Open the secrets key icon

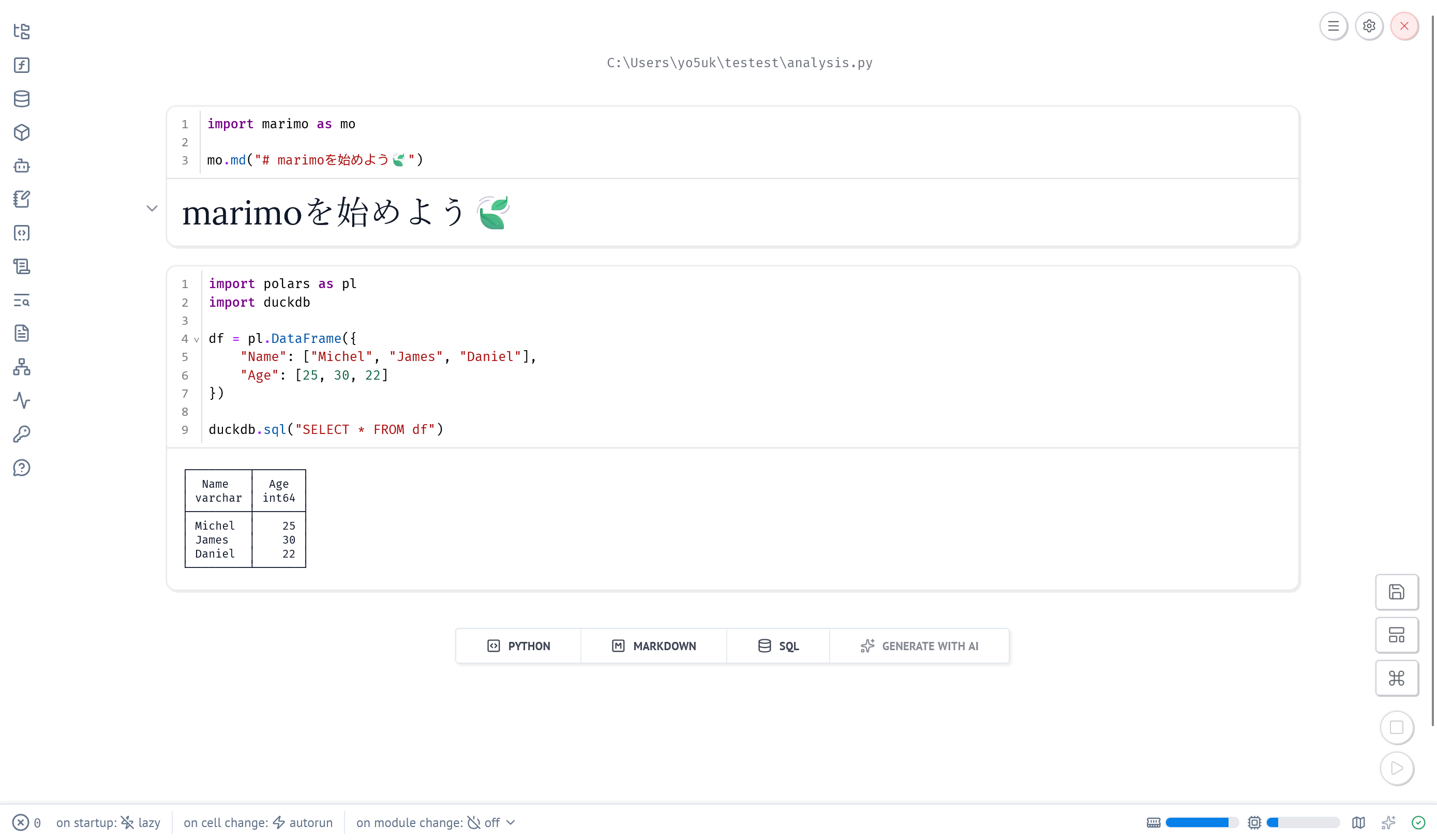(22, 434)
